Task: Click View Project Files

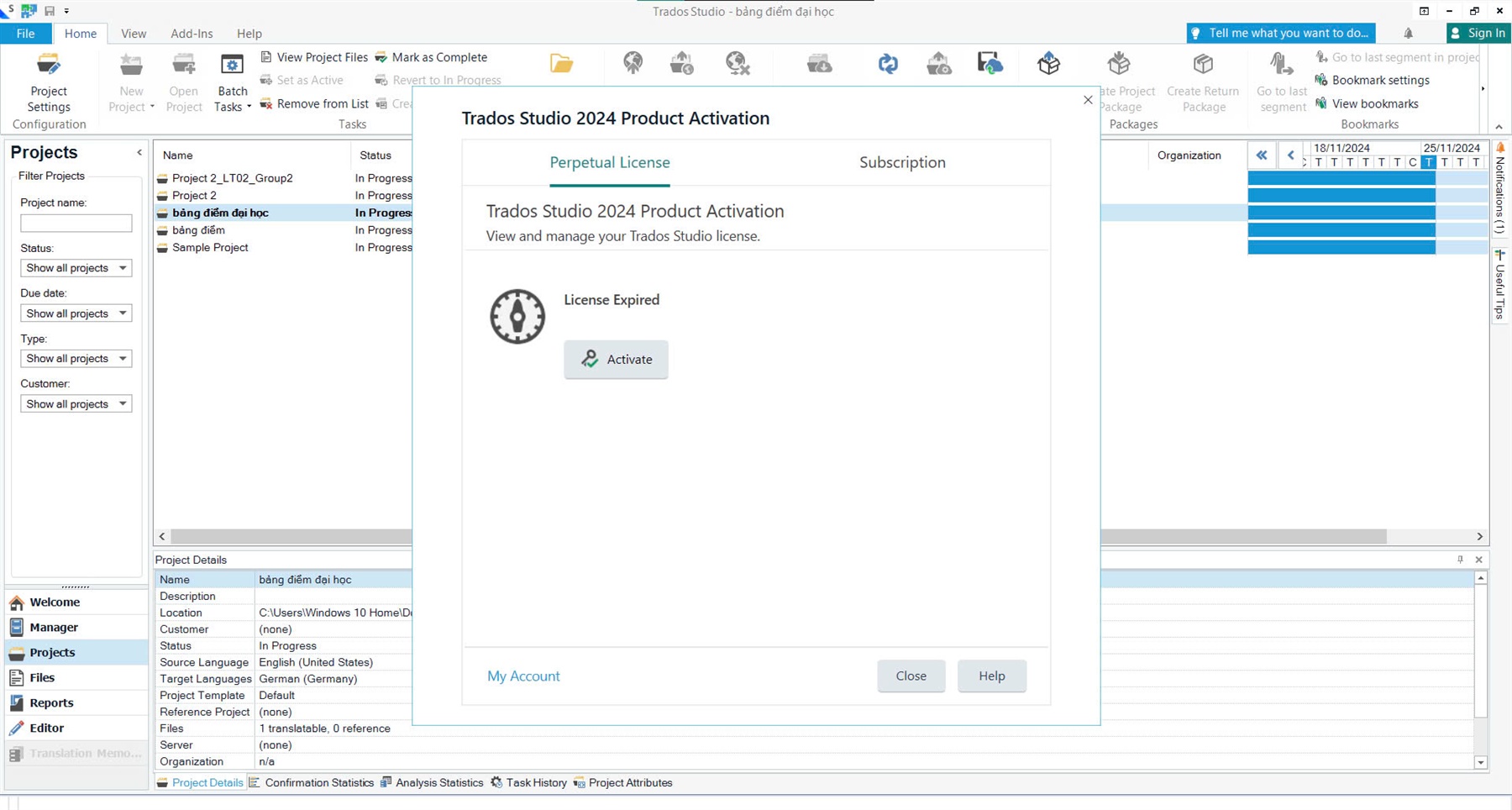Action: (x=314, y=57)
